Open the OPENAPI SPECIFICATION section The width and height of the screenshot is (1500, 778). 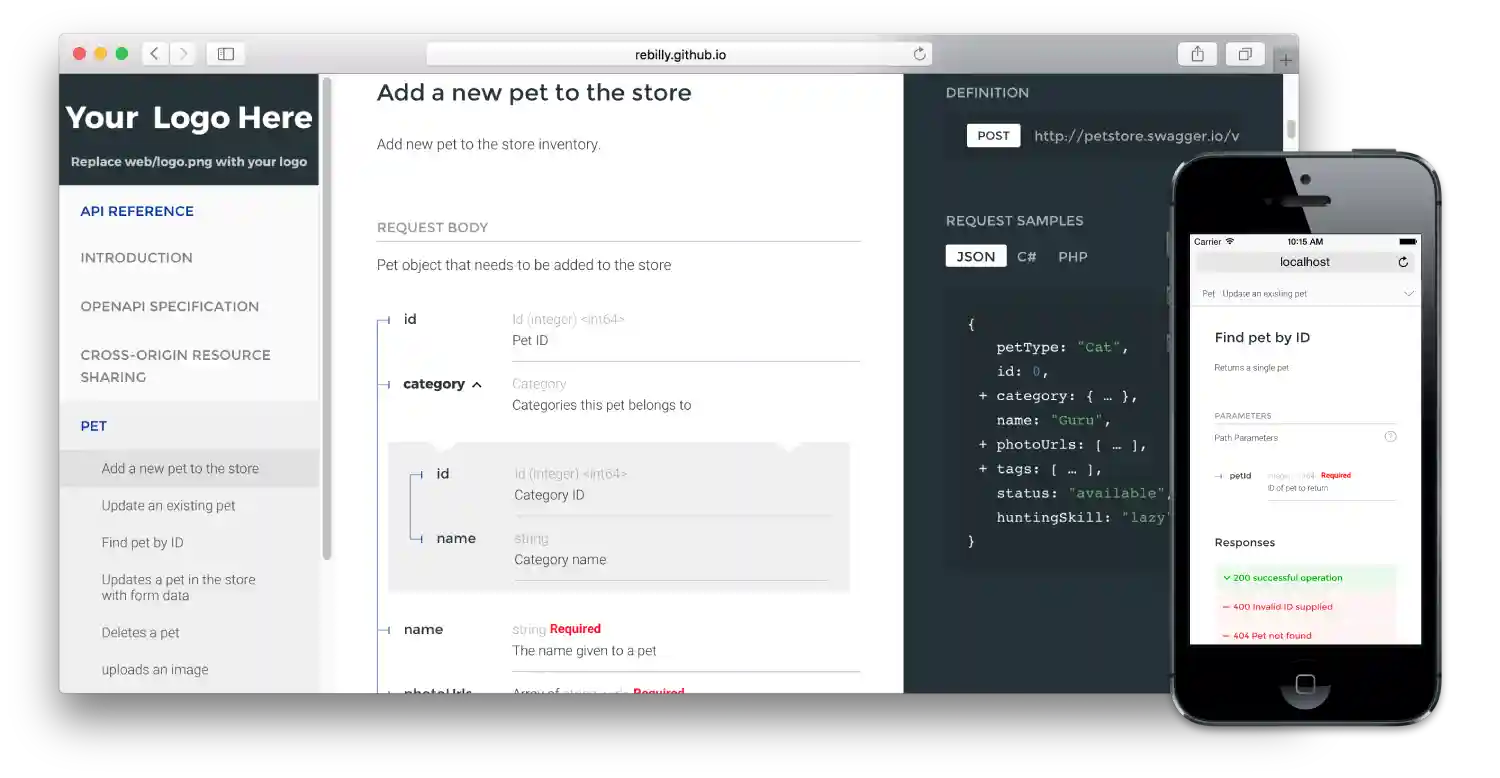click(x=170, y=306)
